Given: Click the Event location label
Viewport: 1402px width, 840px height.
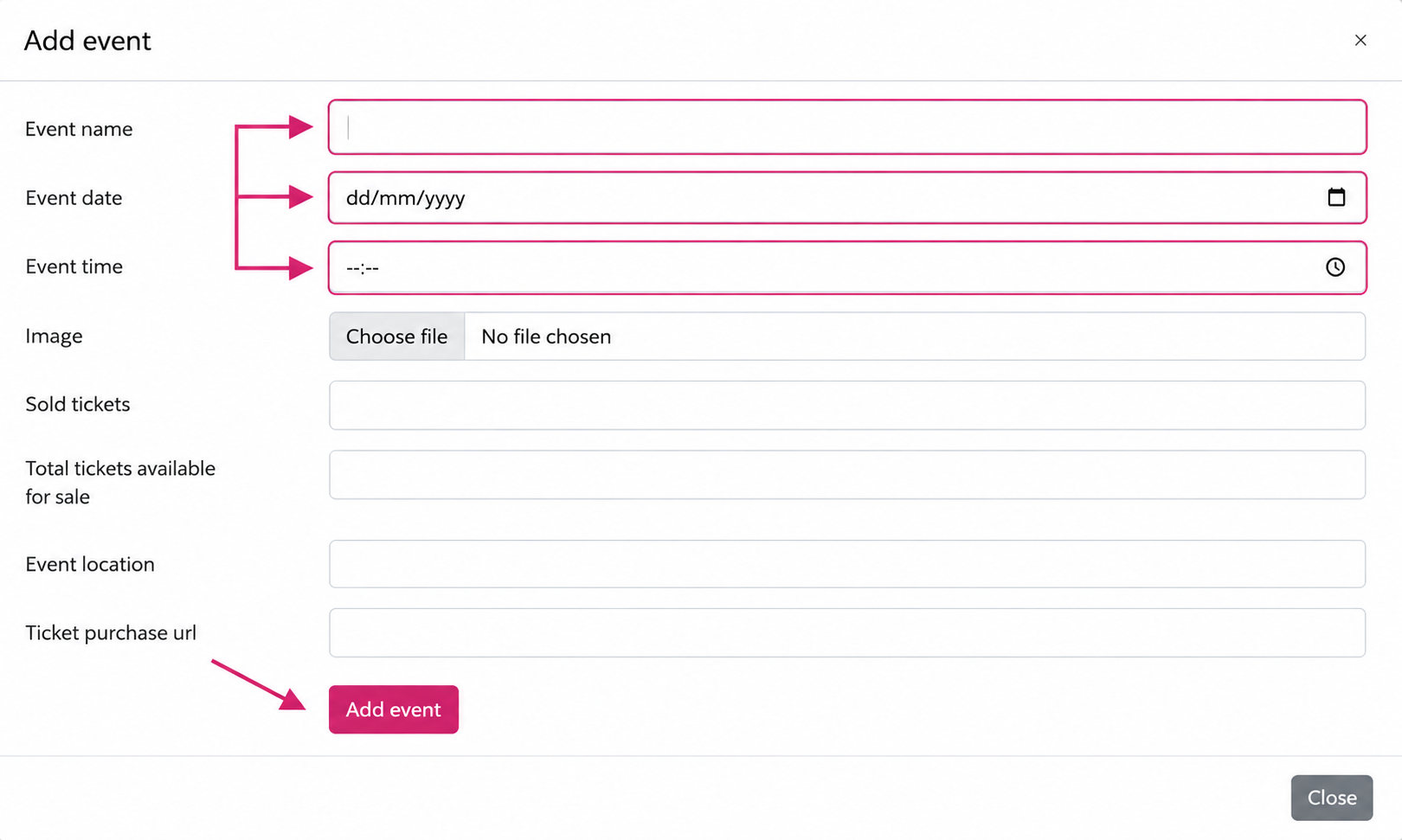Looking at the screenshot, I should coord(90,564).
